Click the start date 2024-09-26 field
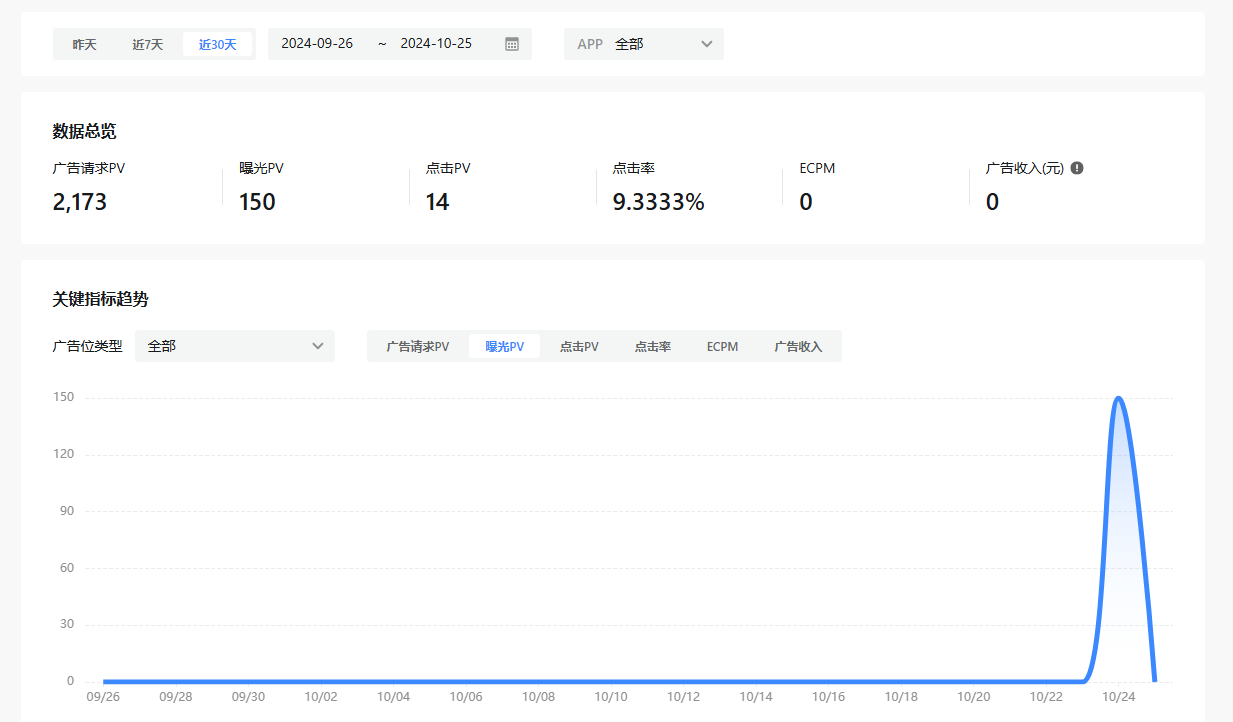The image size is (1233, 722). 317,44
